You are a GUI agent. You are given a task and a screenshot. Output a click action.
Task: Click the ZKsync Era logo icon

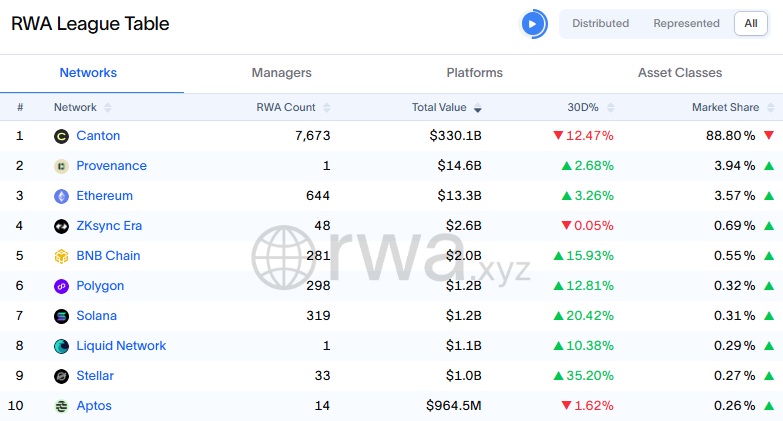pos(61,226)
